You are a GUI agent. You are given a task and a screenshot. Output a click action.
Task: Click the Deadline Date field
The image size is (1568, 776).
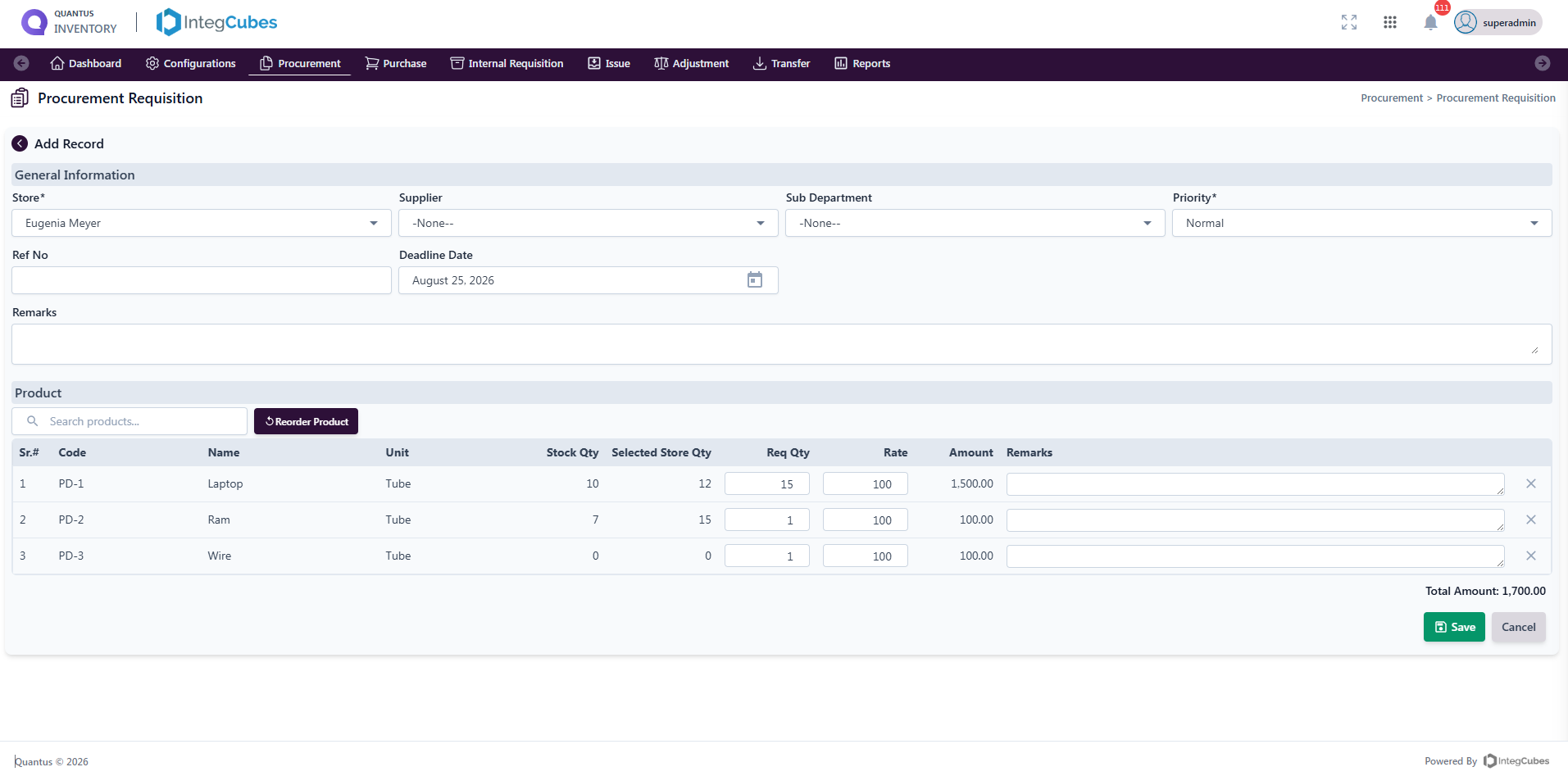(x=589, y=280)
